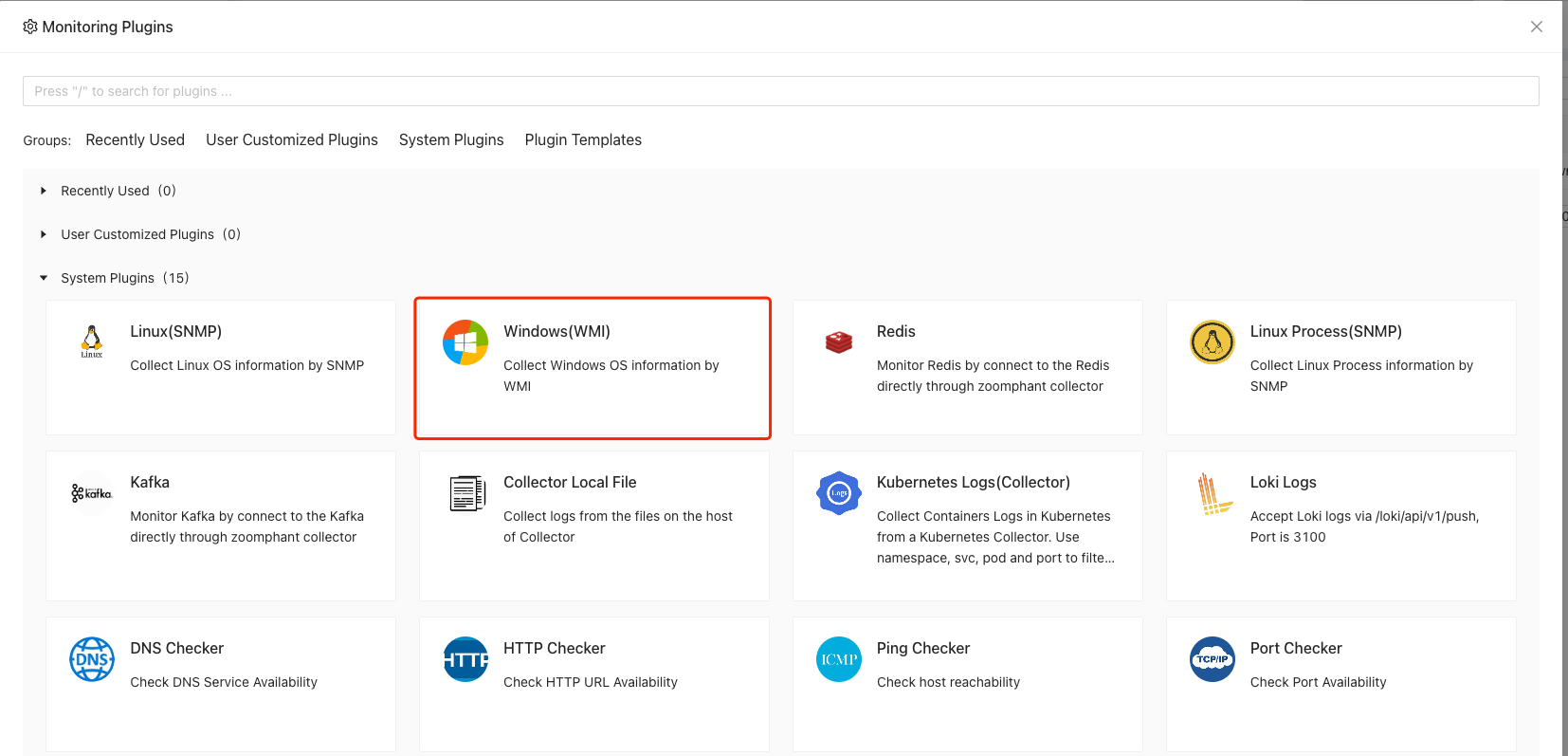Click the Kubernetes Logs hexagon icon
The height and width of the screenshot is (756, 1568).
838,493
